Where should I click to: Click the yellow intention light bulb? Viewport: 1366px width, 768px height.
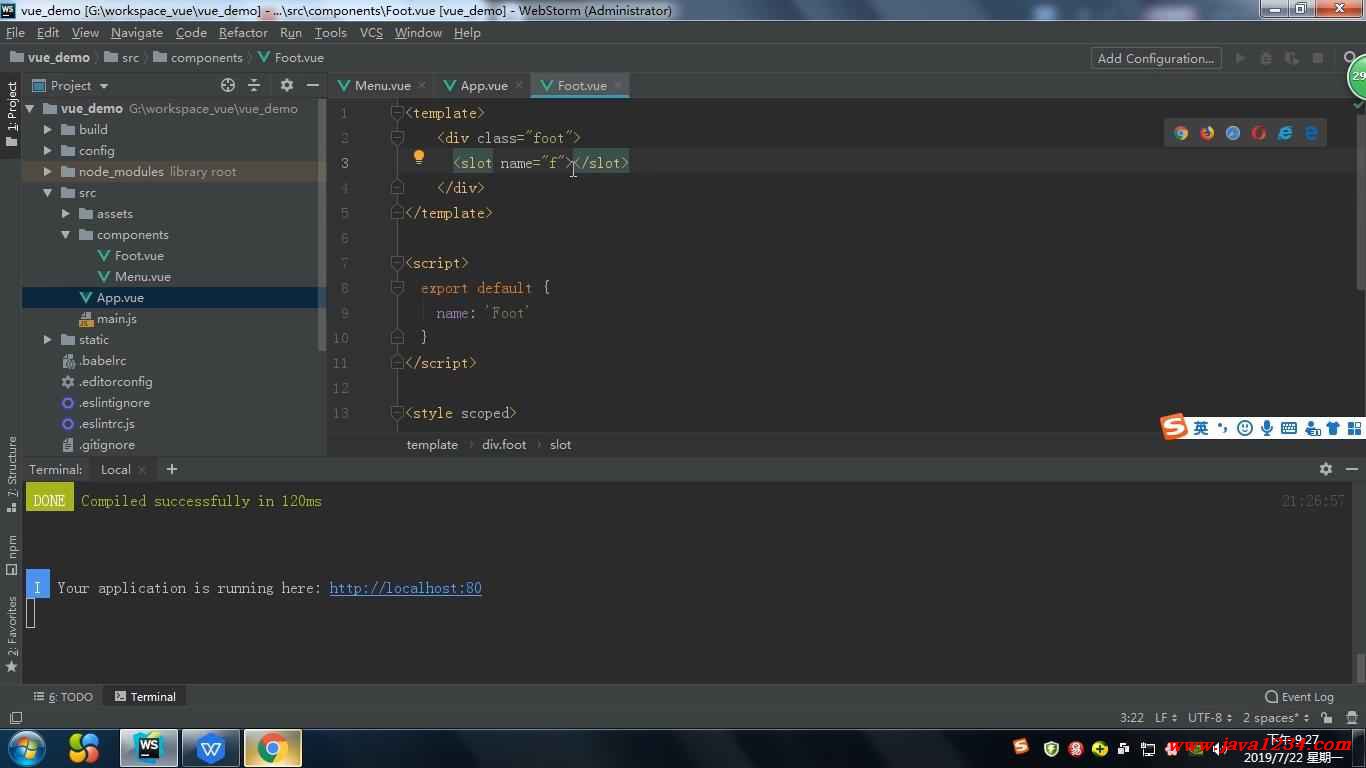tap(419, 157)
